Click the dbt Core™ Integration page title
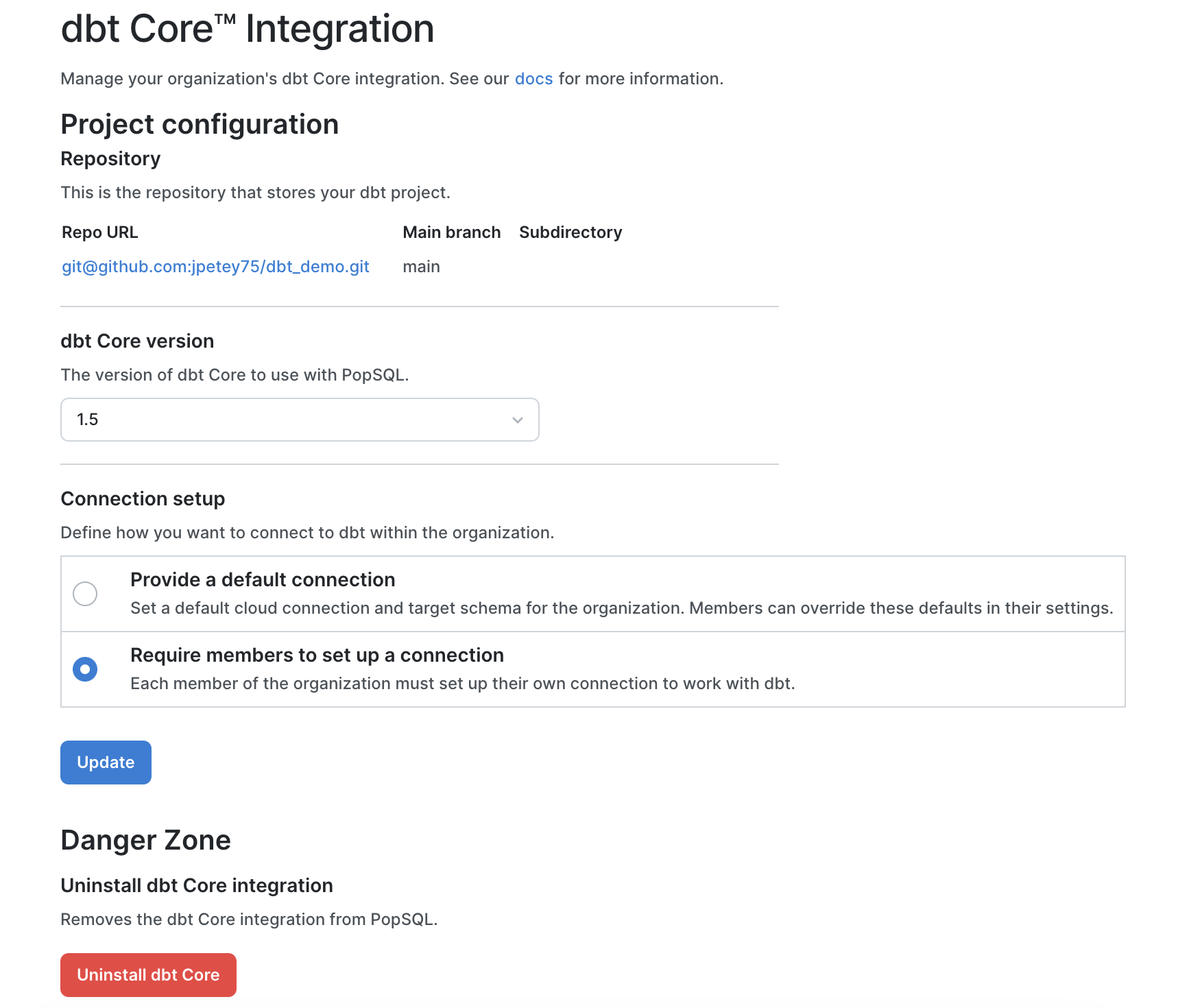The width and height of the screenshot is (1189, 1008). 248,29
